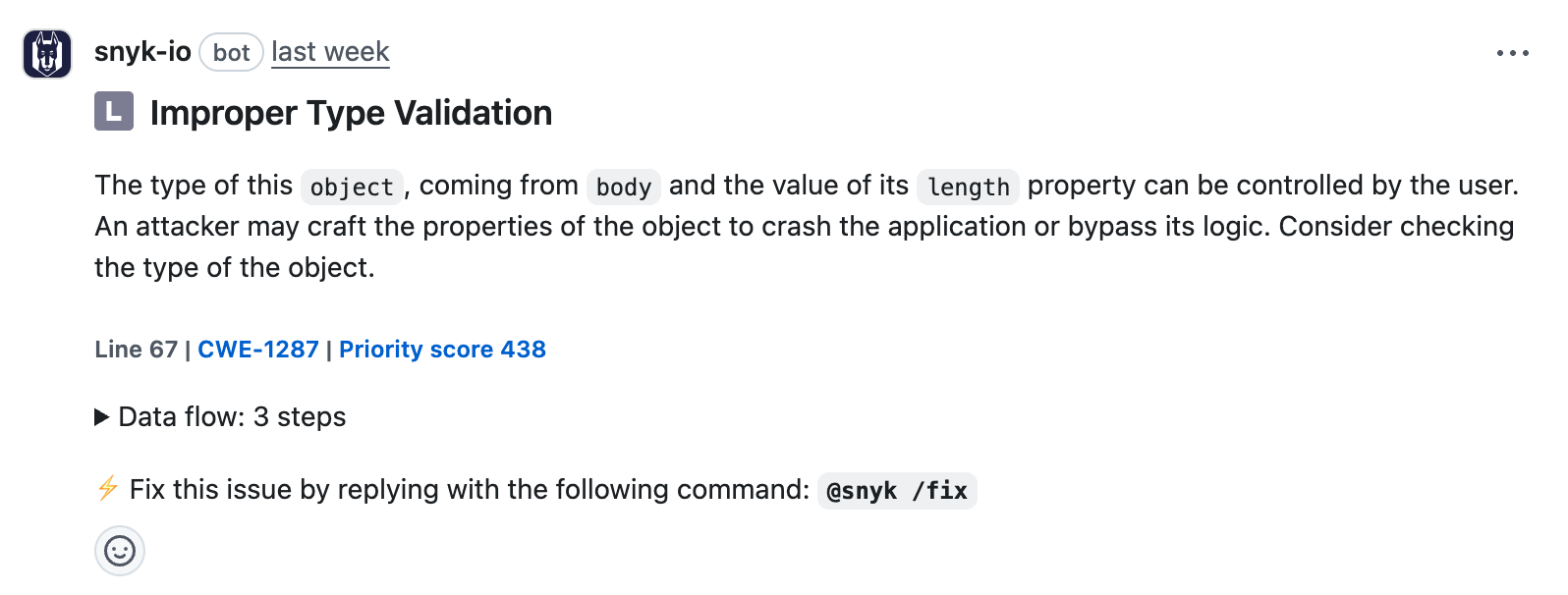Expand the Data flow disclosure triangle
1568x595 pixels.
coord(101,417)
